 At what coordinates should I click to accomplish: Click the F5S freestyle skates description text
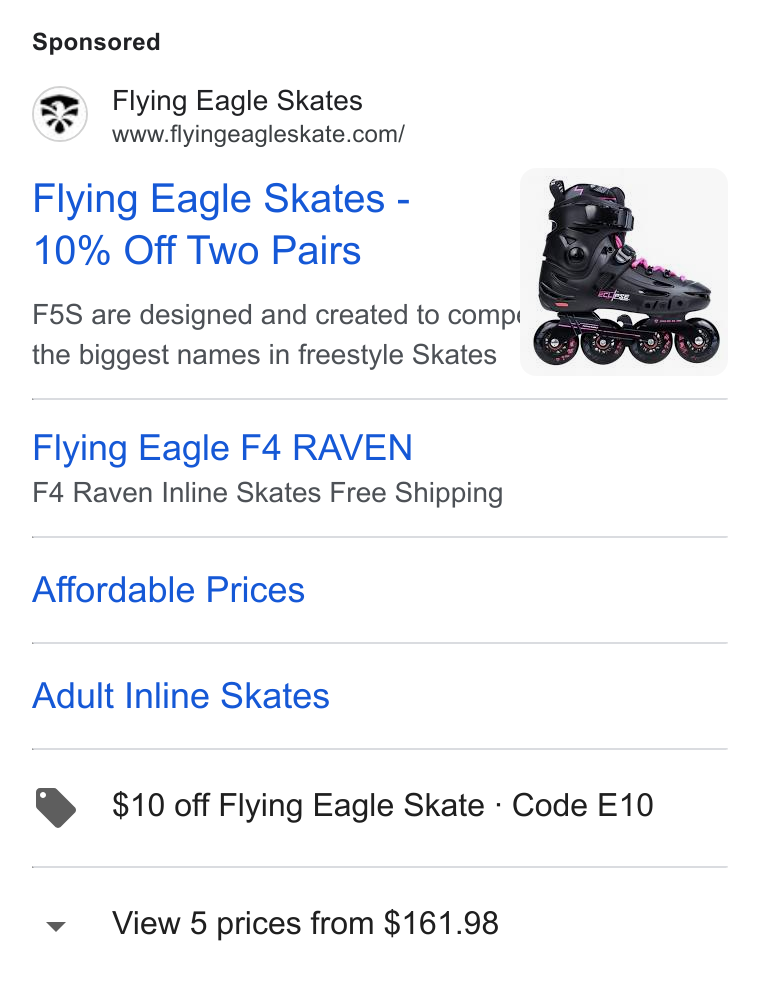(276, 335)
